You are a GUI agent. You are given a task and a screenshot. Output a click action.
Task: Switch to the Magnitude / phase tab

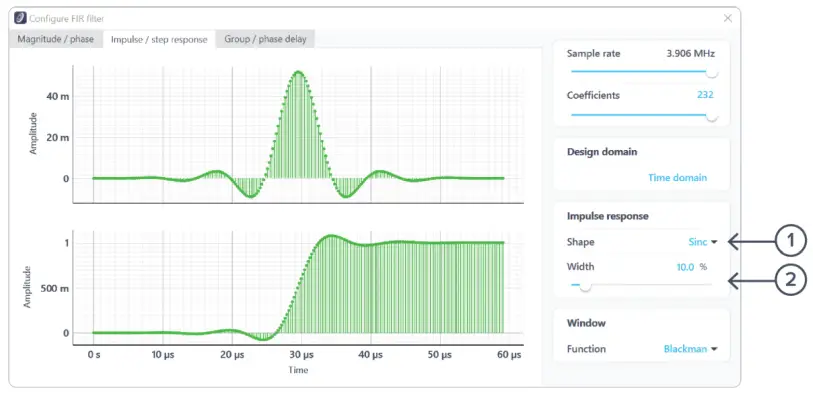pyautogui.click(x=56, y=39)
